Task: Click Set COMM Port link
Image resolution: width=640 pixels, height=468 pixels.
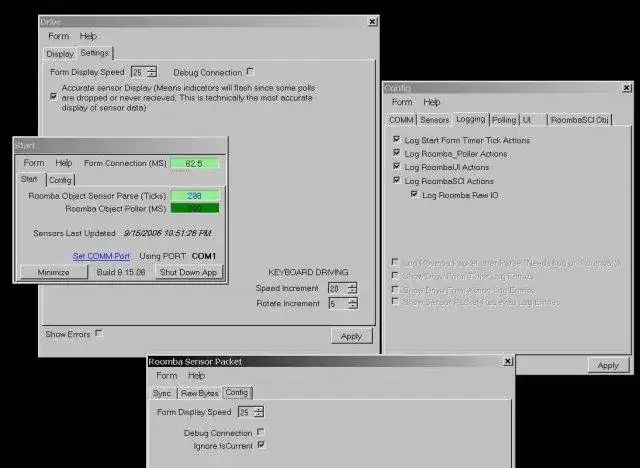Action: [101, 256]
